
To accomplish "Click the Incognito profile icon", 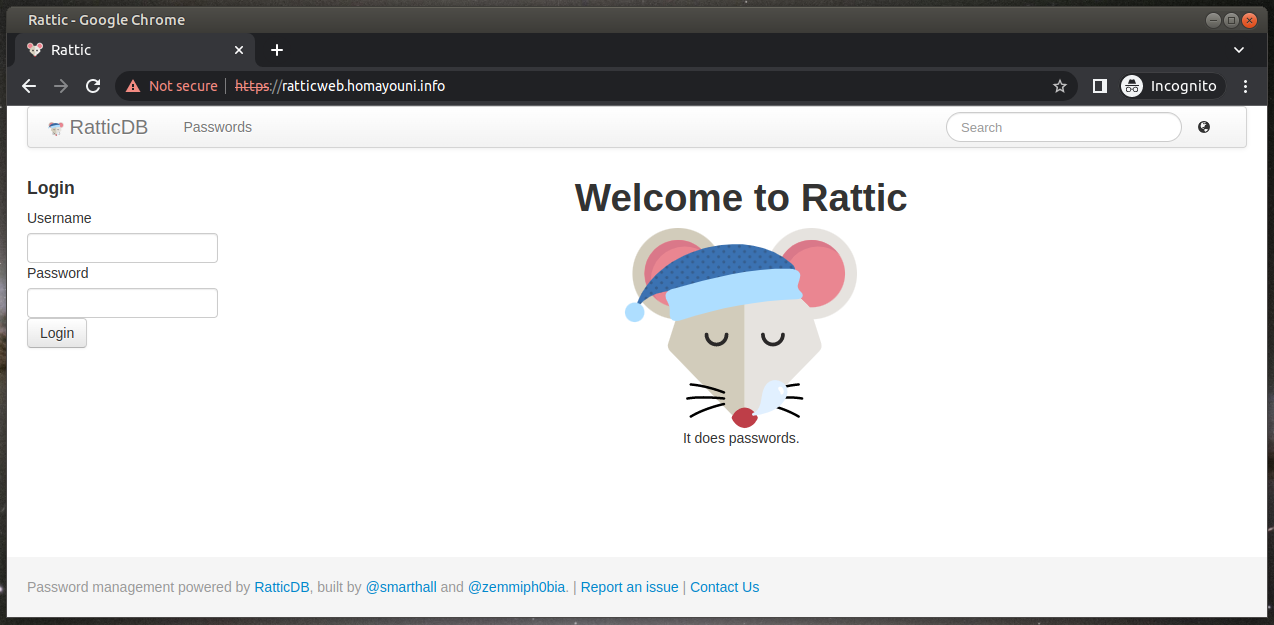I will click(x=1132, y=86).
